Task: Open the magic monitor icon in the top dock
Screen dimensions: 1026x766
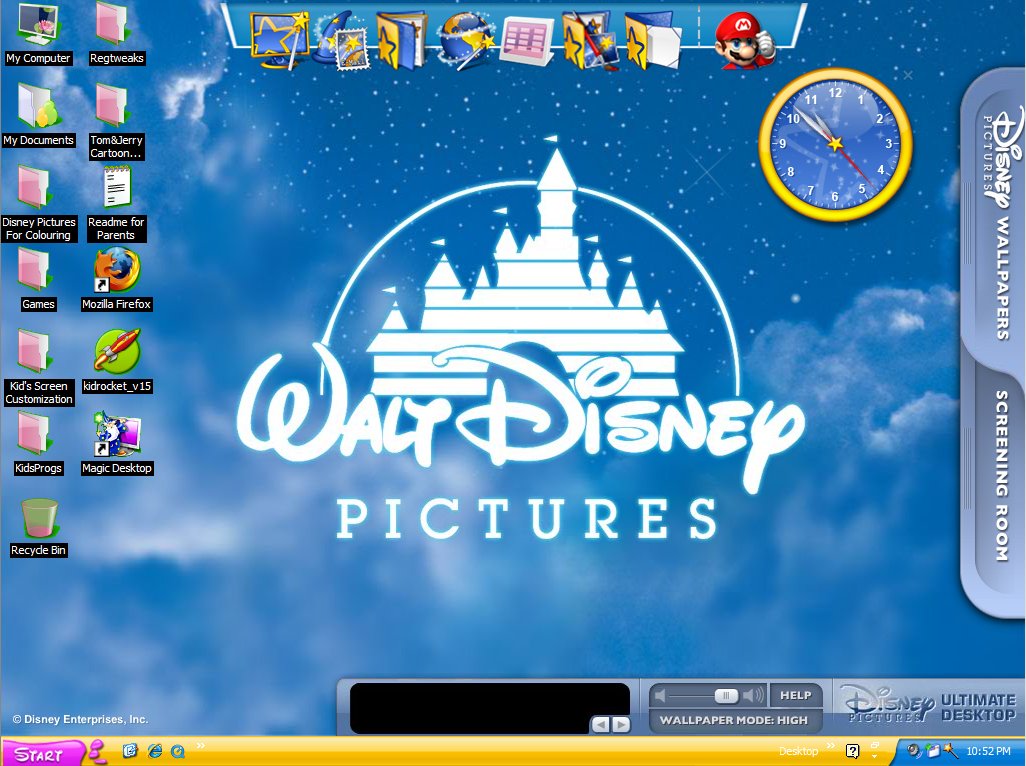Action: [279, 39]
